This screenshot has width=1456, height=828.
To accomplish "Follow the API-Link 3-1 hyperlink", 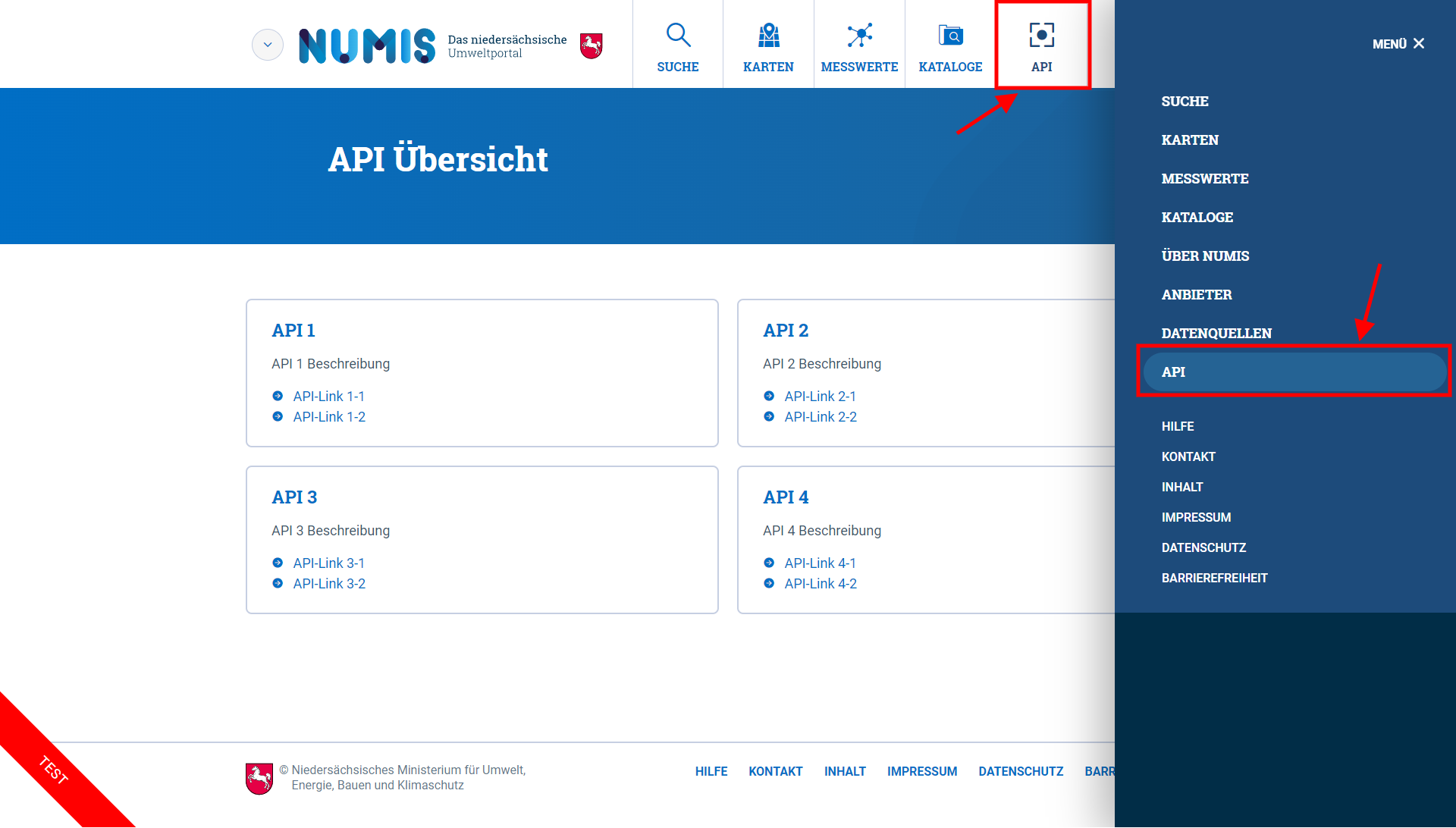I will (328, 563).
